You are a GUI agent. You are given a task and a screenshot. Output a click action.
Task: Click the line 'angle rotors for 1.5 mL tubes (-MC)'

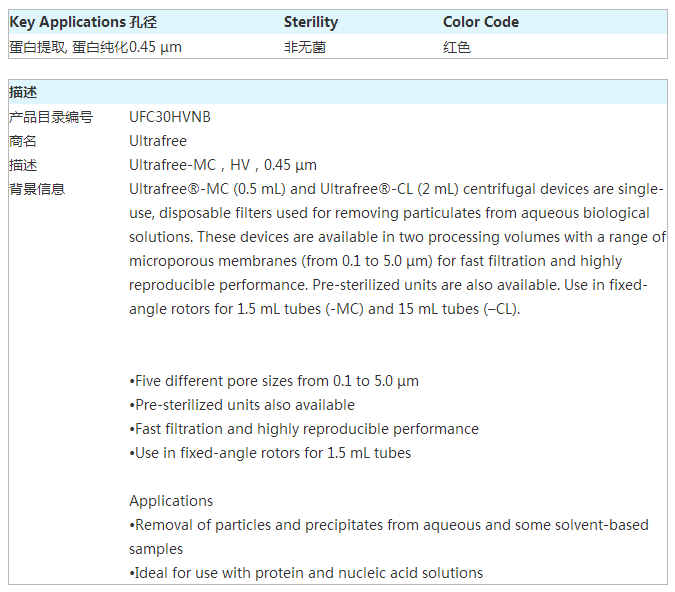325,309
